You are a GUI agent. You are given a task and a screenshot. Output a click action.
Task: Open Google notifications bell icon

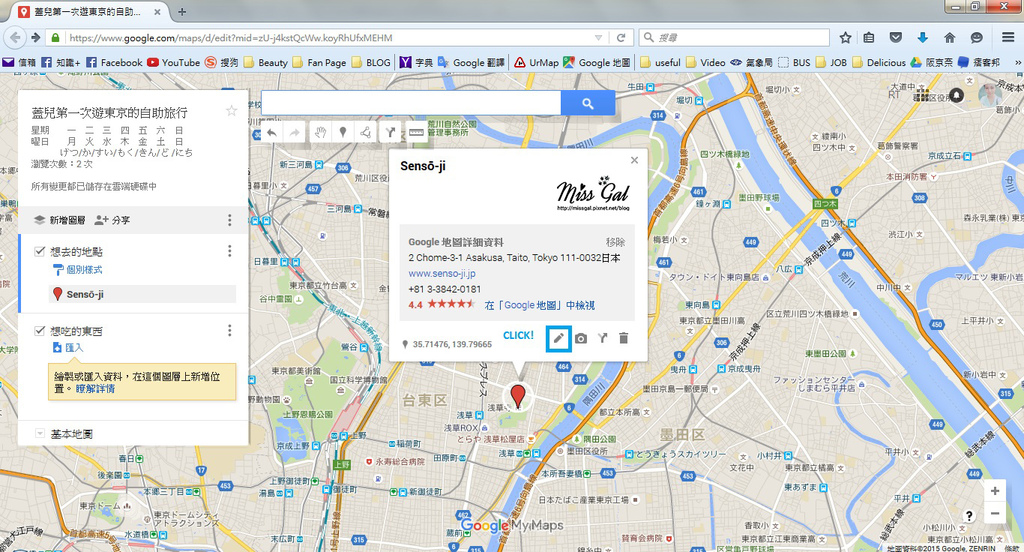pos(957,95)
